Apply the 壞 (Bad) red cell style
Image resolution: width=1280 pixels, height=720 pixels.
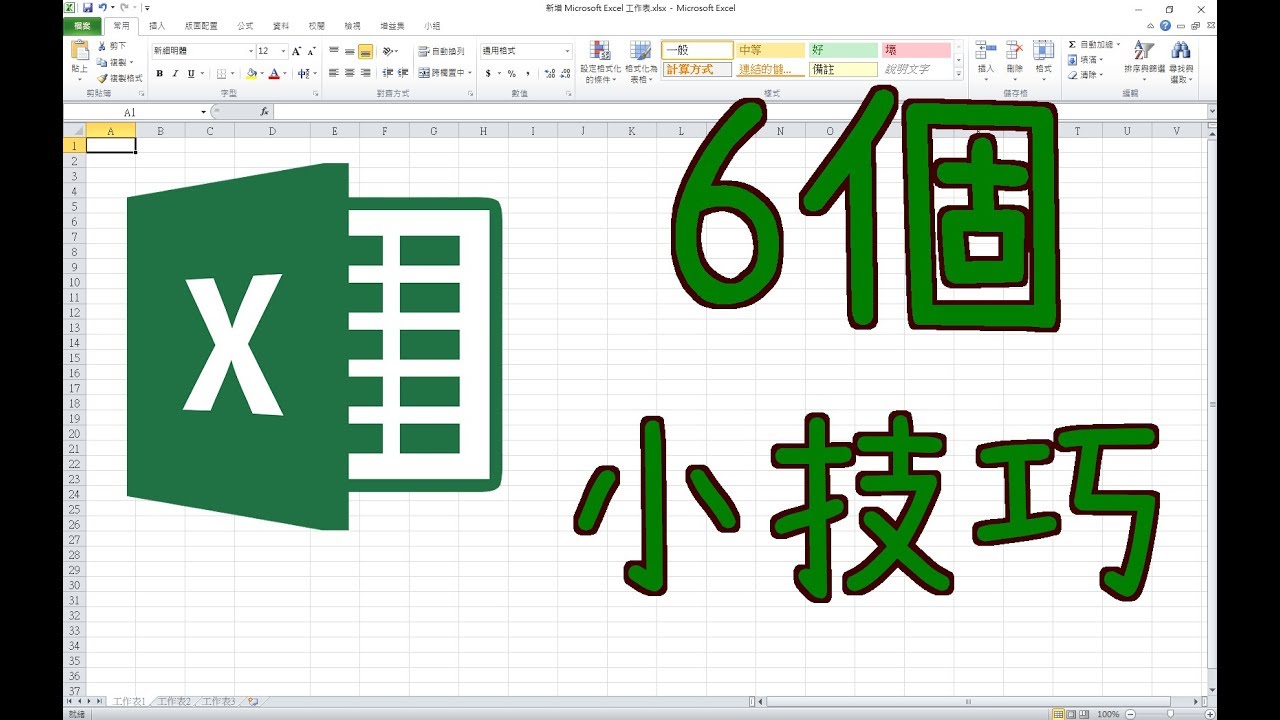tap(916, 50)
